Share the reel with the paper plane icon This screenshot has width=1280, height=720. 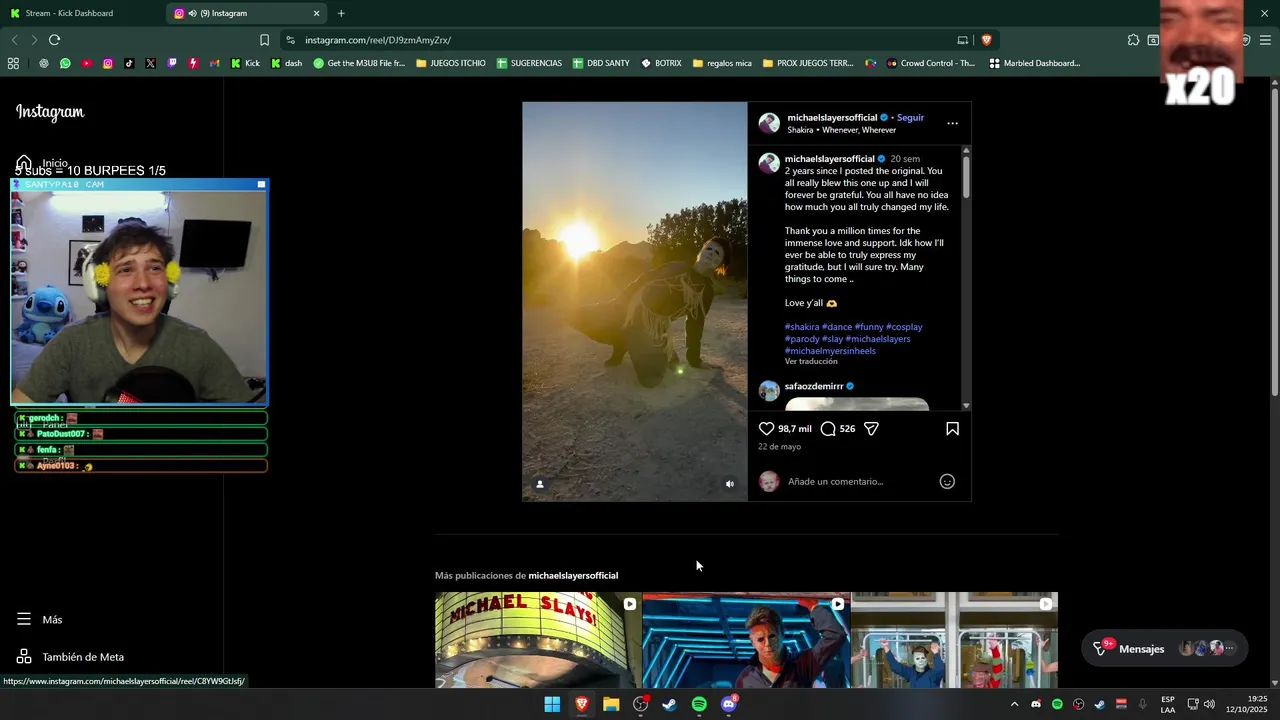(x=871, y=429)
